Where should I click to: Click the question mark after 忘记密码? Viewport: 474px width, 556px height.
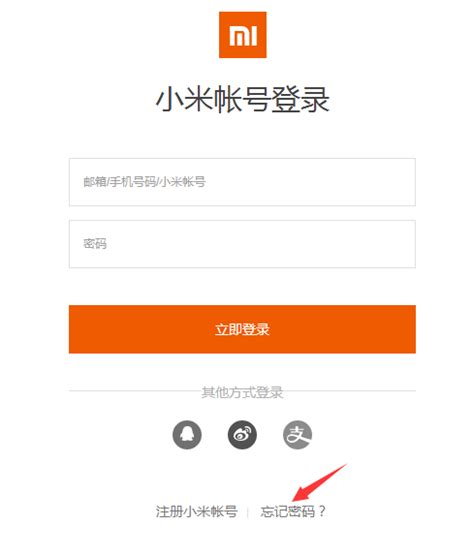(x=322, y=512)
